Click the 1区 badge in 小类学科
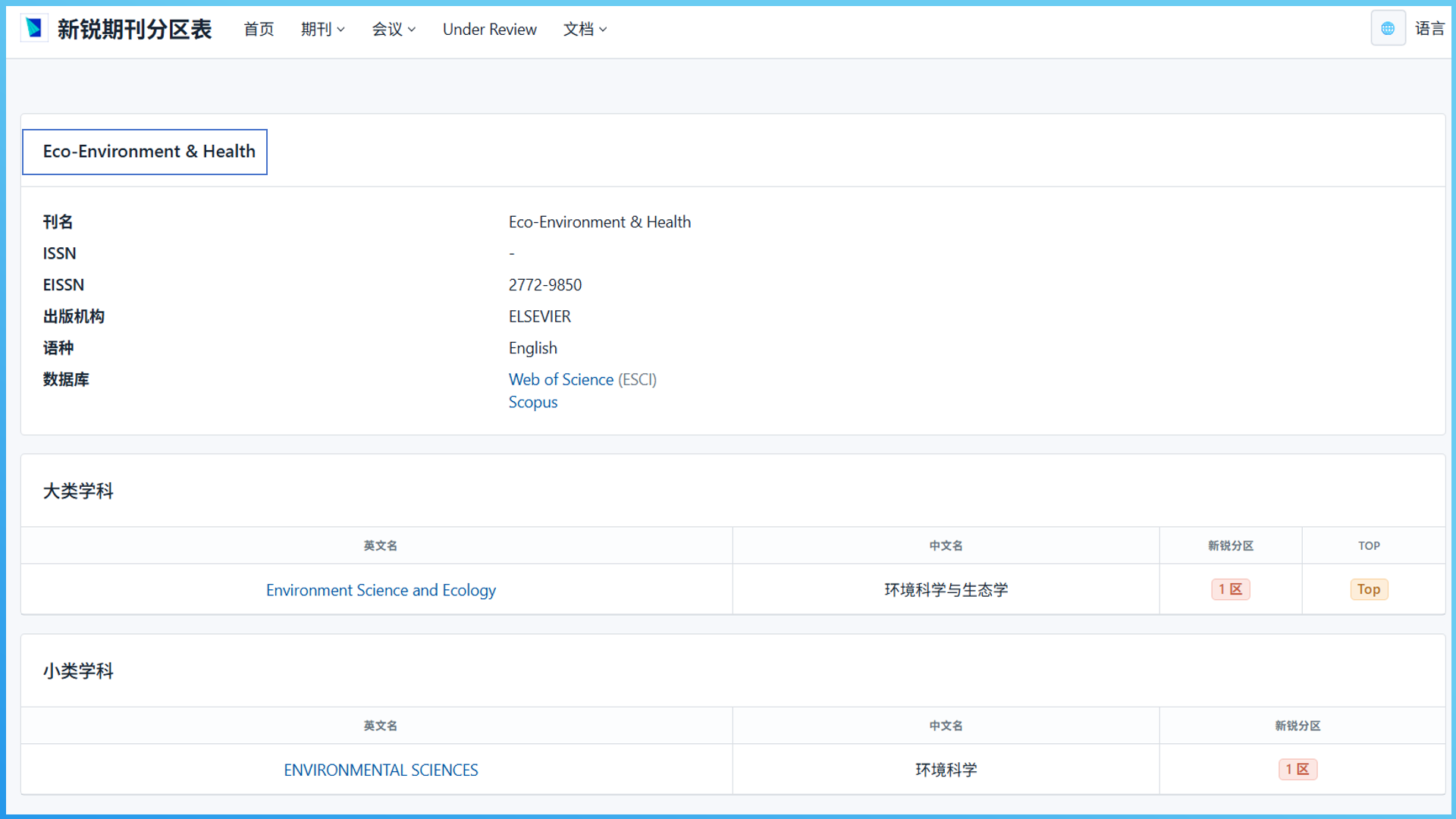Screen dimensions: 1456x819 pyautogui.click(x=1297, y=769)
